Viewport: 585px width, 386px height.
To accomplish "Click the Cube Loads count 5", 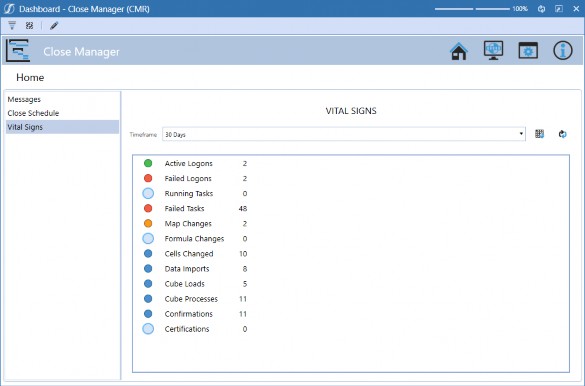I will point(245,284).
